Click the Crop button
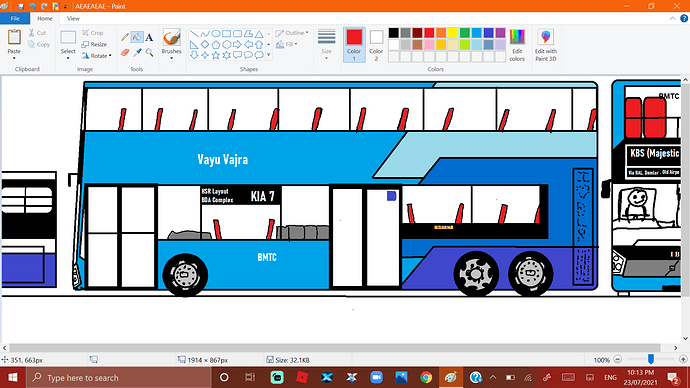Viewport: 690px width, 388px height. click(x=93, y=33)
